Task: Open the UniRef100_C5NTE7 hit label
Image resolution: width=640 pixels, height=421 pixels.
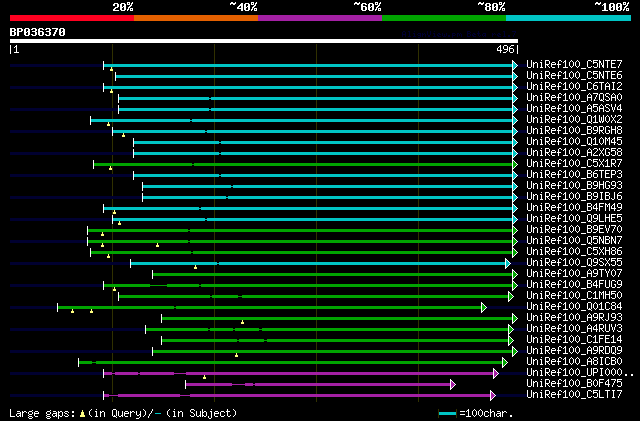Action: 574,65
